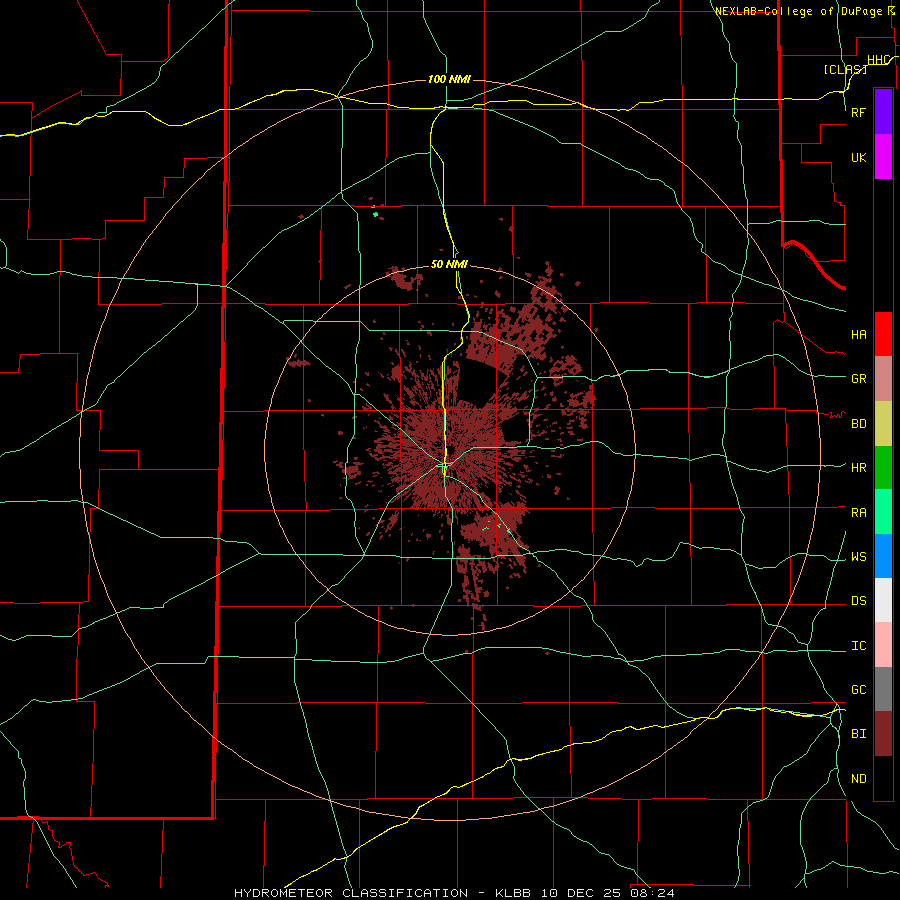Click the DS white color swatch
The width and height of the screenshot is (900, 900).
[x=883, y=600]
